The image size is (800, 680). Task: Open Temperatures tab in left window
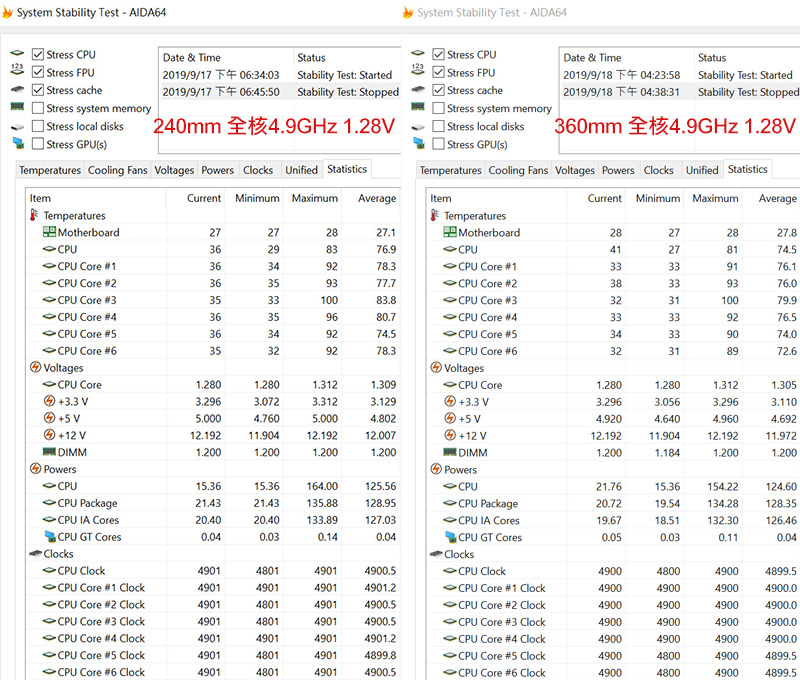(x=50, y=170)
